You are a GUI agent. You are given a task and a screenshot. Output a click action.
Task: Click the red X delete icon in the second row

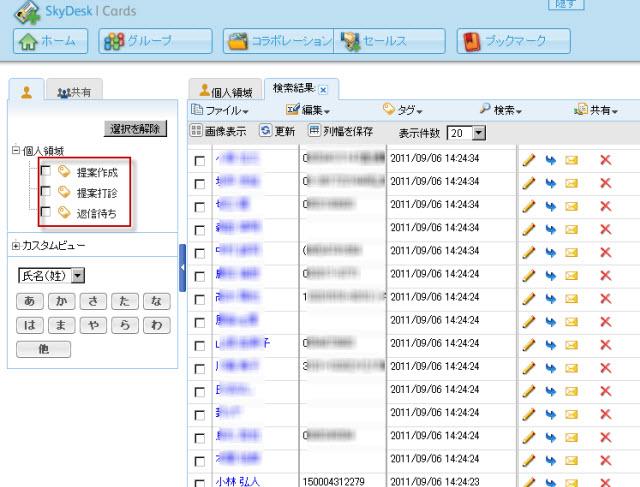[x=606, y=183]
